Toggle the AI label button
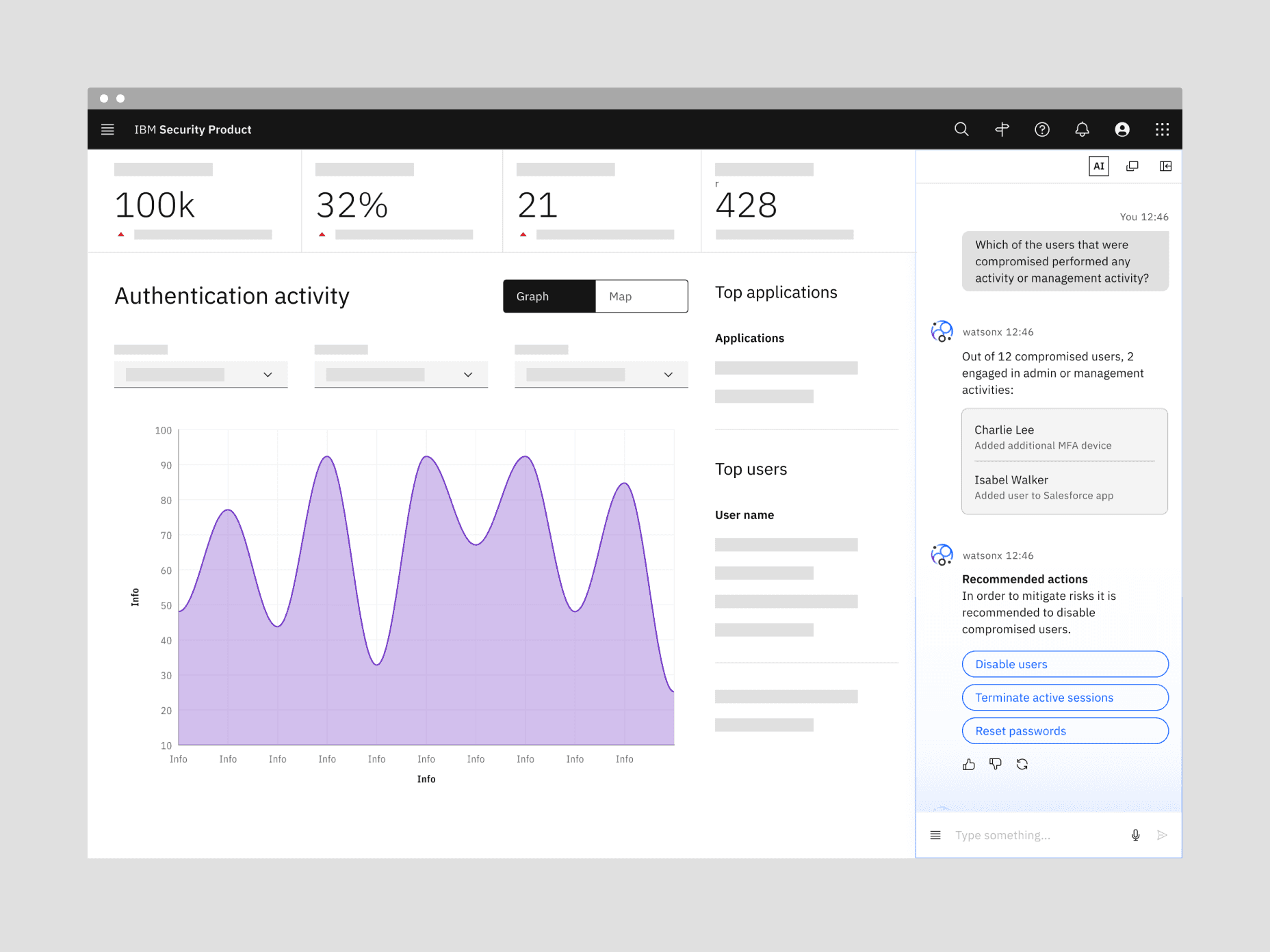This screenshot has height=952, width=1270. coord(1098,166)
